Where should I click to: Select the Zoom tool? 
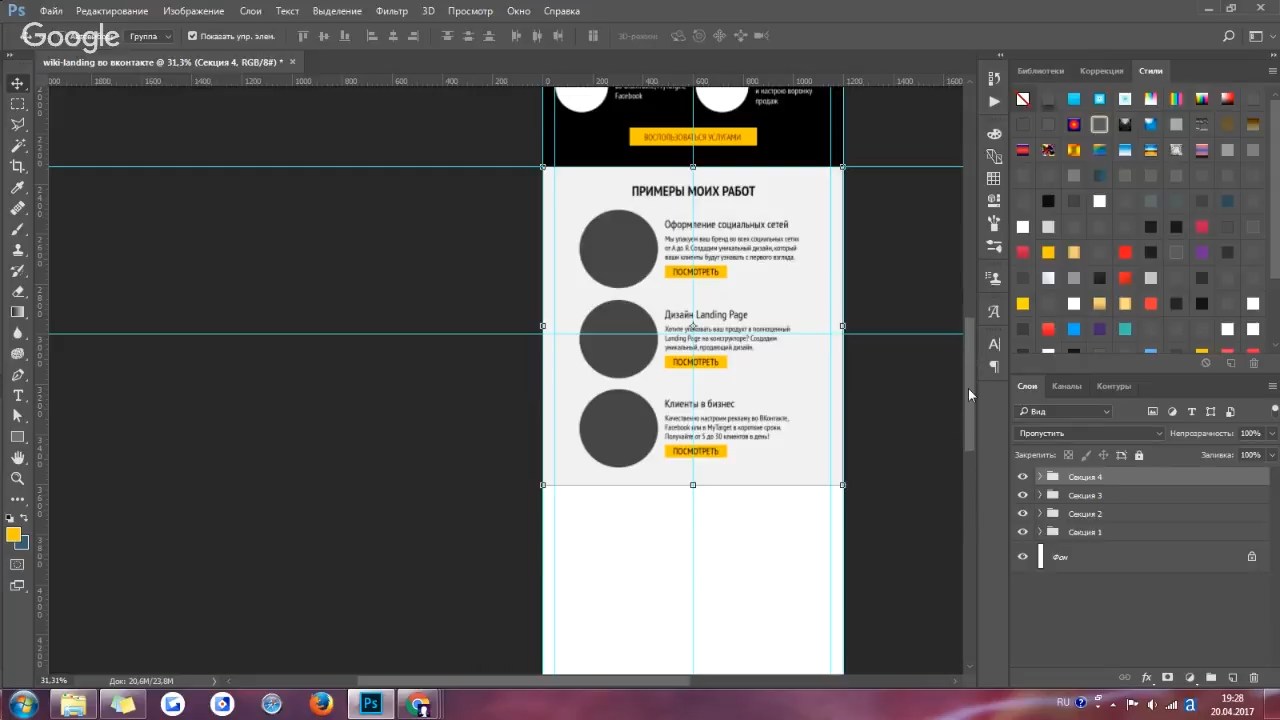pyautogui.click(x=17, y=479)
